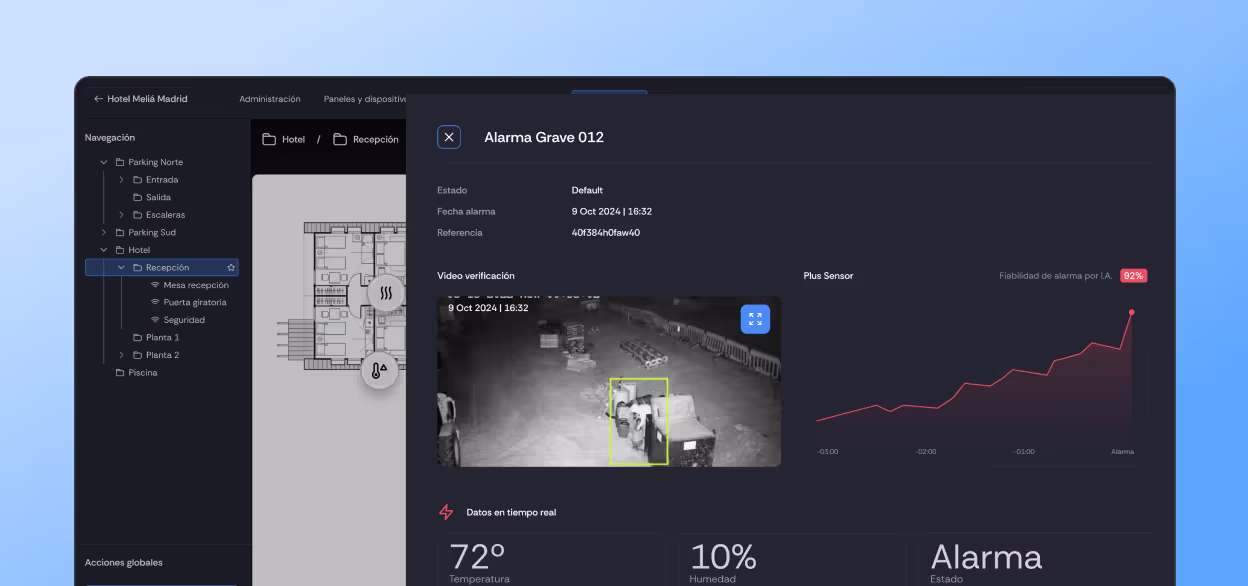The height and width of the screenshot is (586, 1248).
Task: Click the Estado value Default
Action: pyautogui.click(x=587, y=190)
